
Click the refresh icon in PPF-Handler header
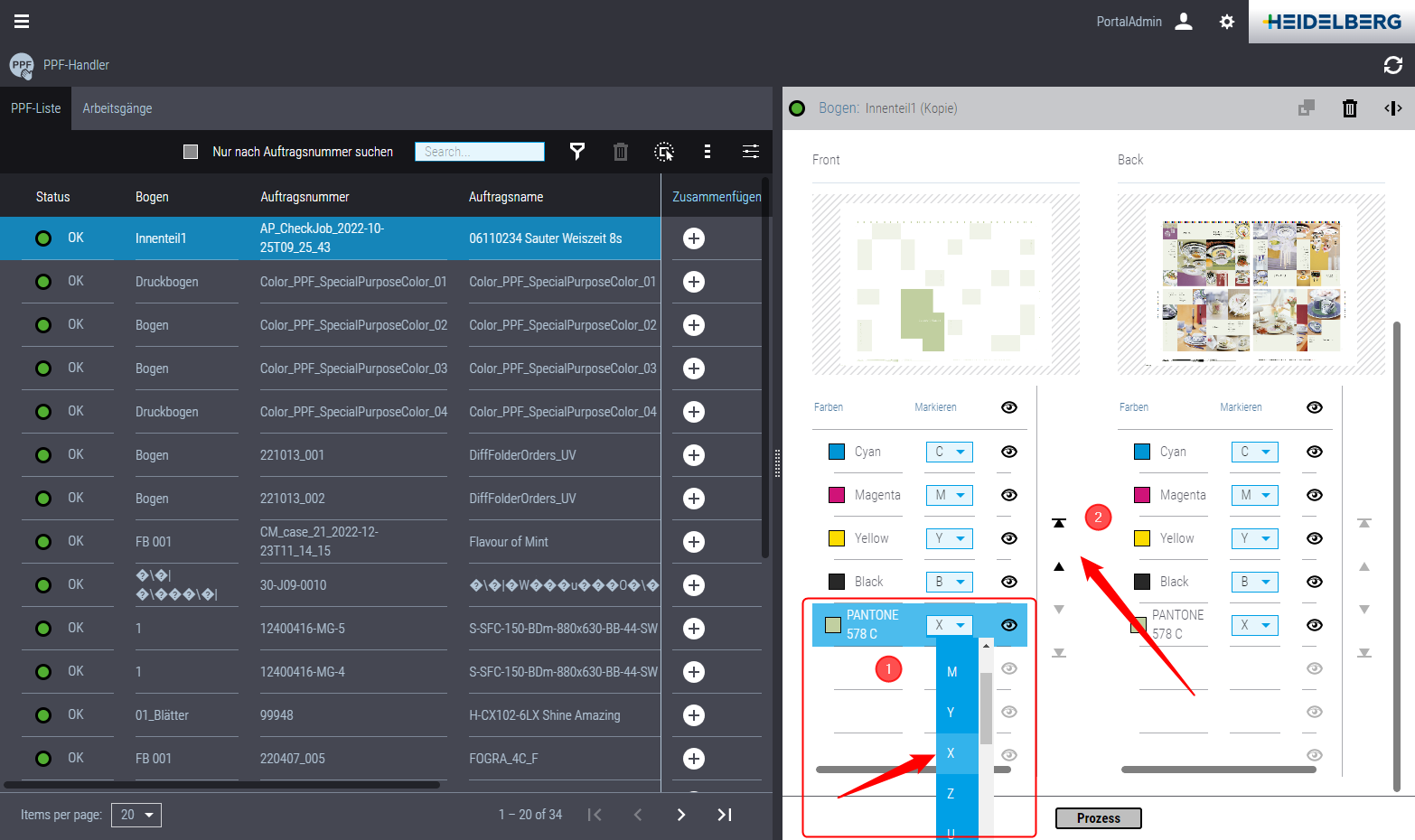1392,65
